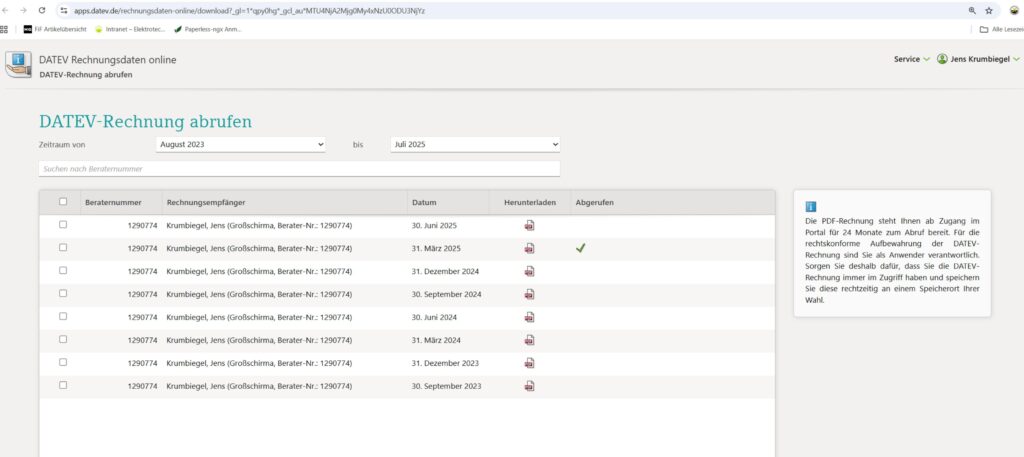Screen dimensions: 1024x457
Task: Download PDF invoice dated 31. März 2024
Action: tap(529, 340)
